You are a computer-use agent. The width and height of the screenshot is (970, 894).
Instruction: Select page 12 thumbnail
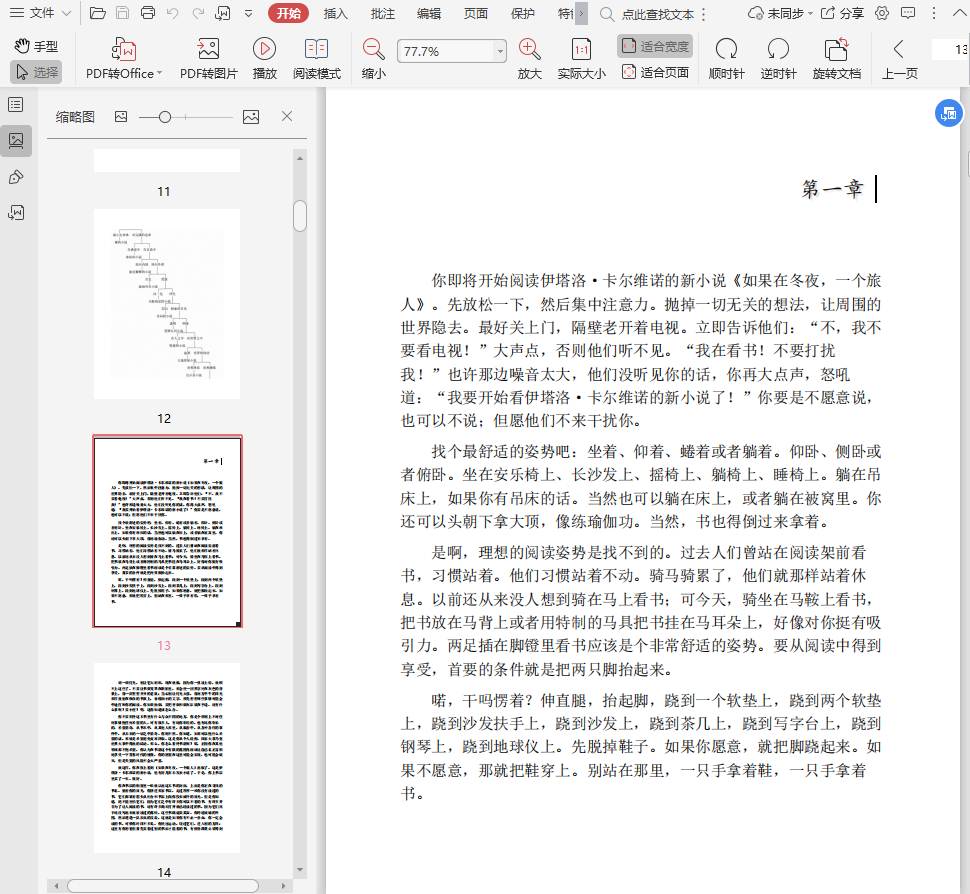point(167,304)
